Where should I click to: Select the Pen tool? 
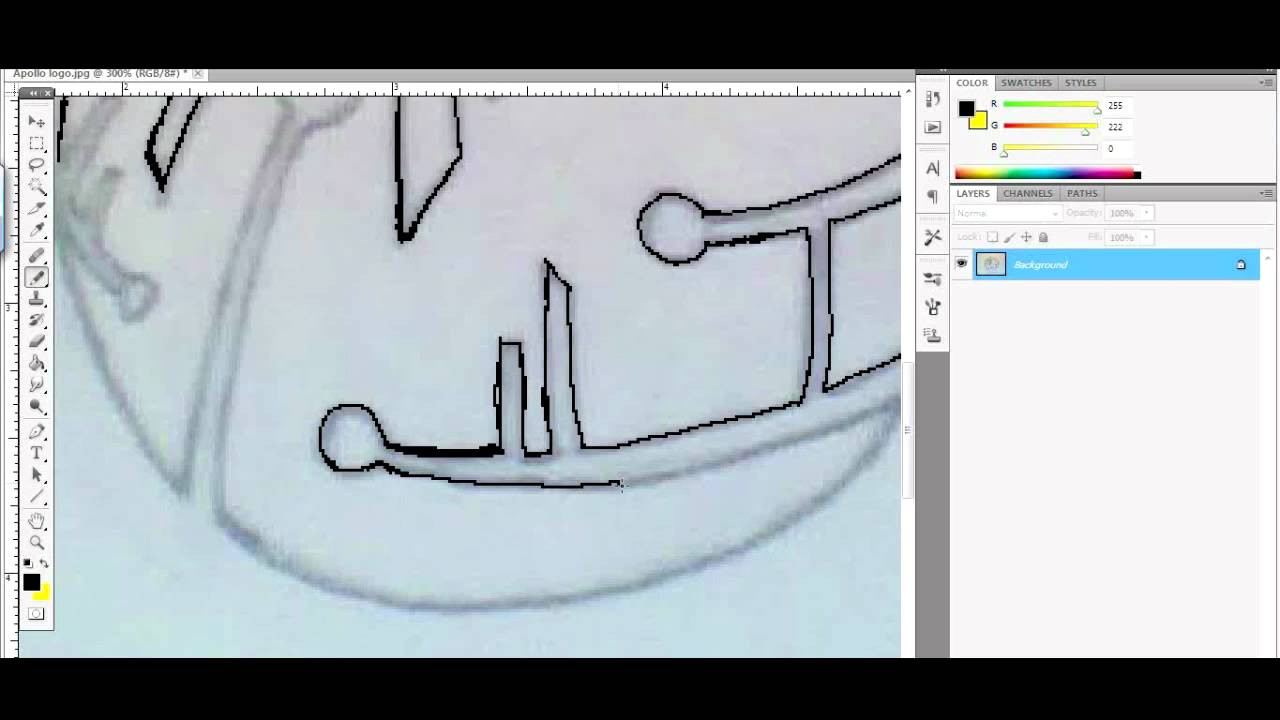(x=37, y=432)
